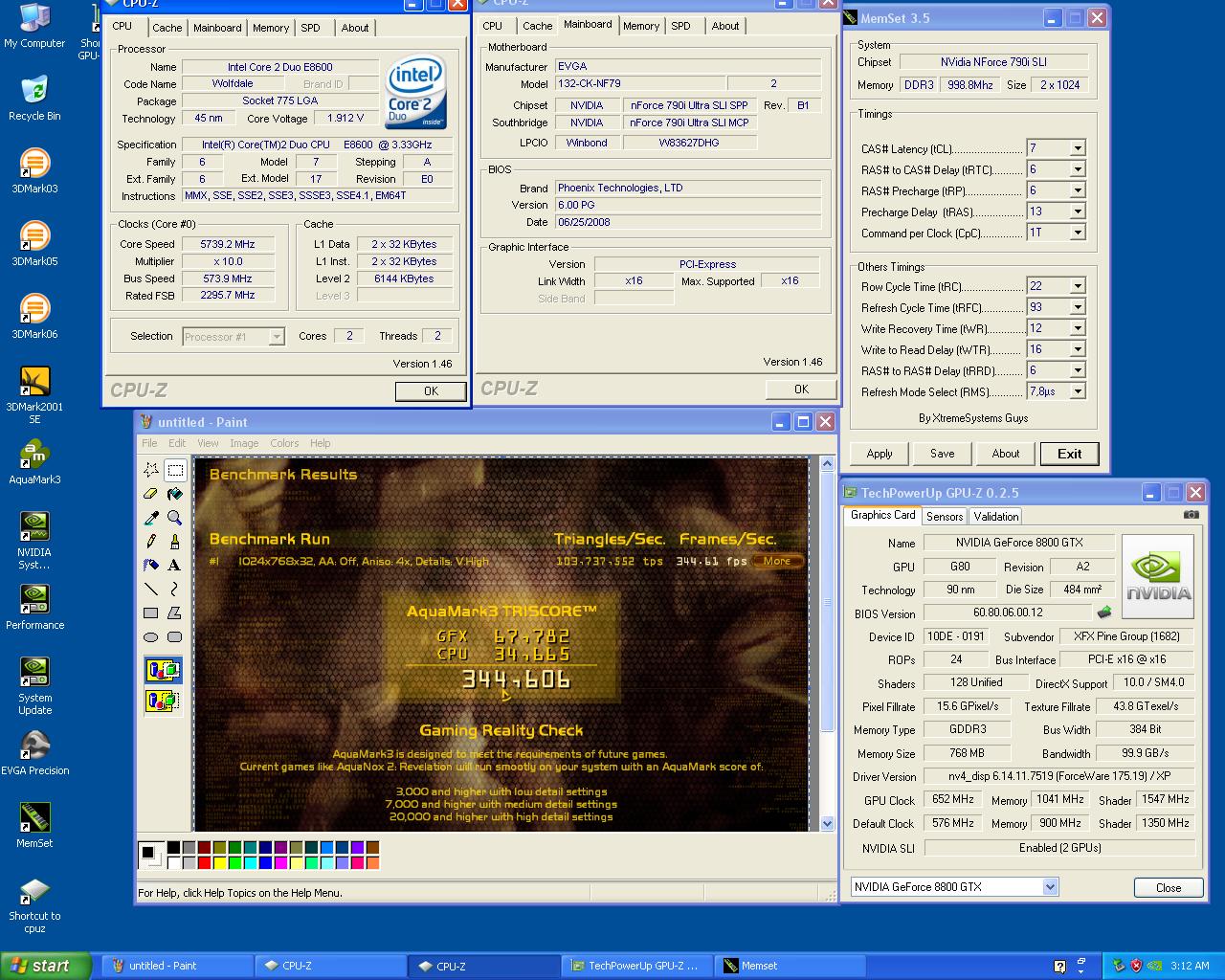The width and height of the screenshot is (1225, 980).
Task: Open the RAS# to CAS# Delay dropdown
Action: pos(1078,169)
